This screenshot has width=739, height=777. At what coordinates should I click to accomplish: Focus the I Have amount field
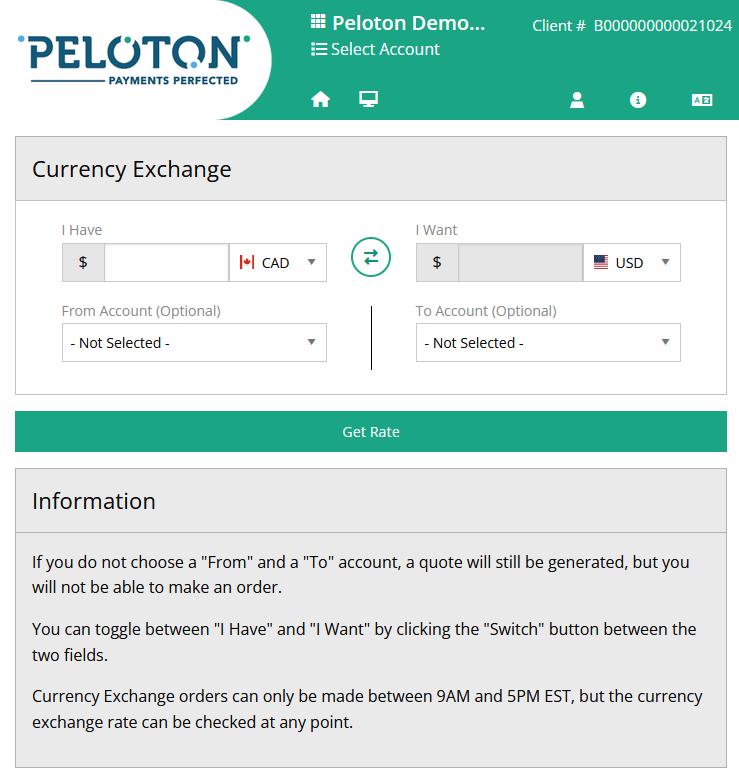tap(167, 263)
